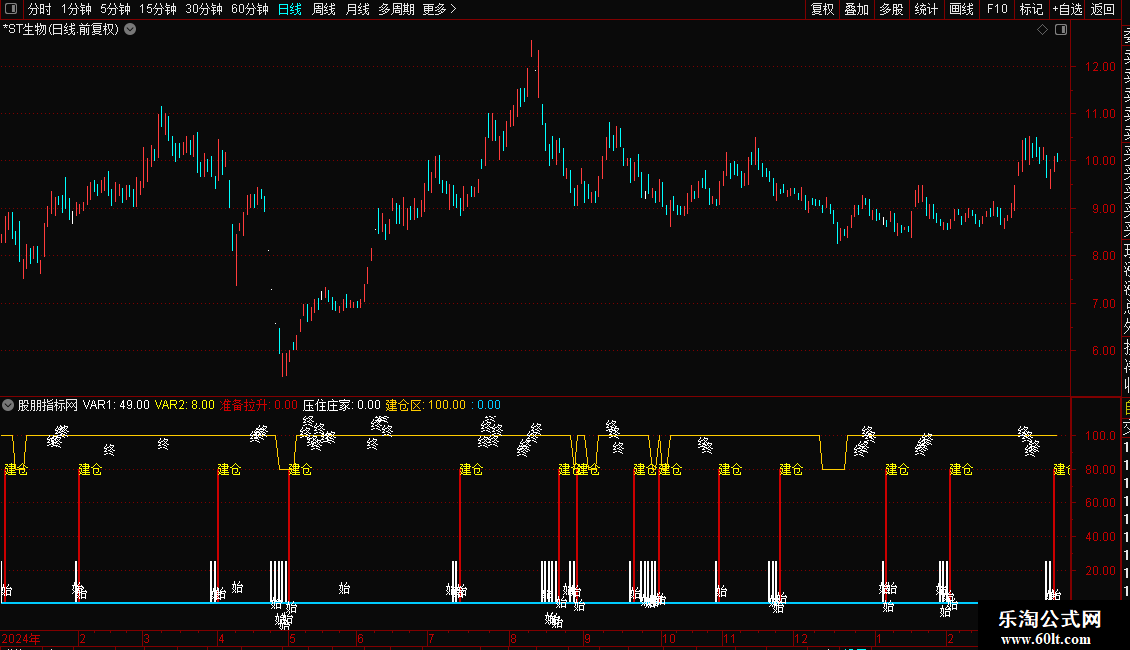Select the 15分钟 period tab

[158, 9]
